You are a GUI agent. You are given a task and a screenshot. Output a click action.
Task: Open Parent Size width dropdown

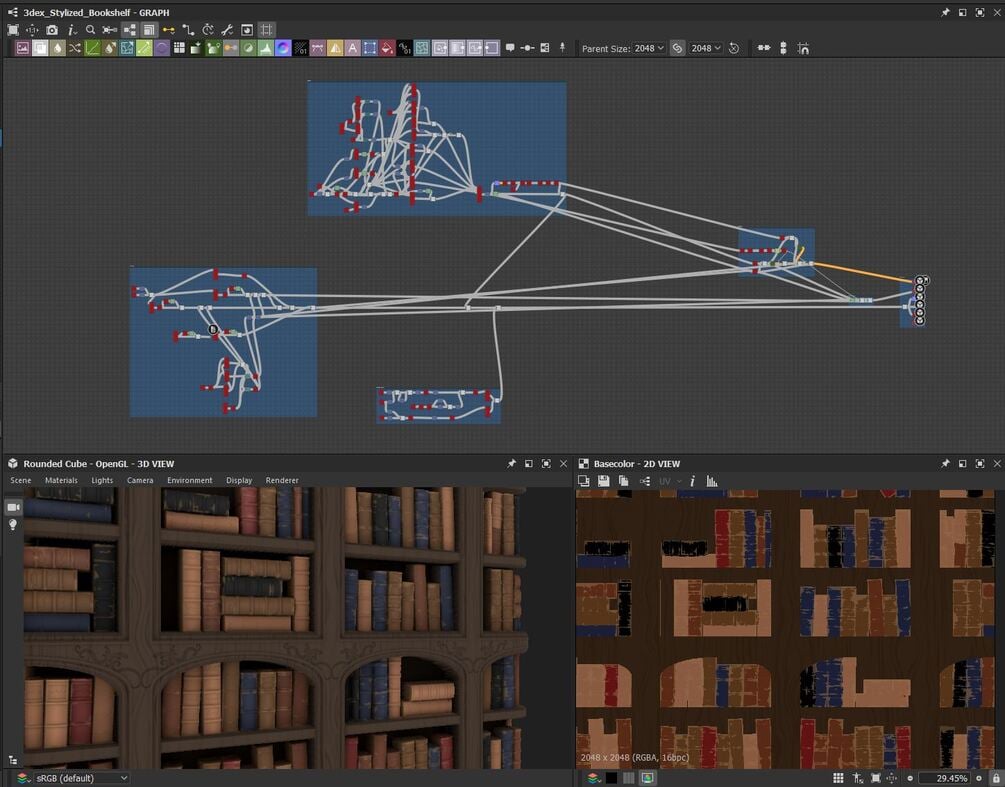(648, 48)
